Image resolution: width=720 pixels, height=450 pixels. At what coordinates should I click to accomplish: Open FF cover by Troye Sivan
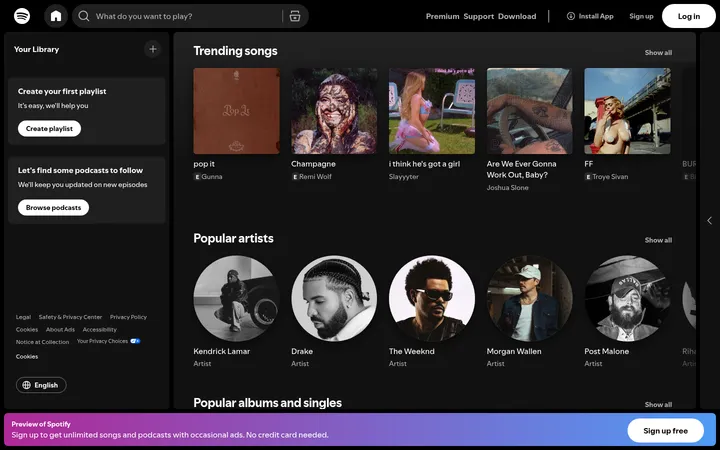pyautogui.click(x=627, y=111)
